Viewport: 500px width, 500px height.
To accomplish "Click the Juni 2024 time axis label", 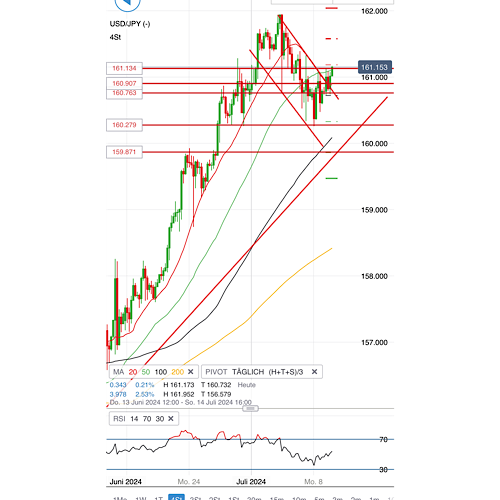I will coord(126,482).
